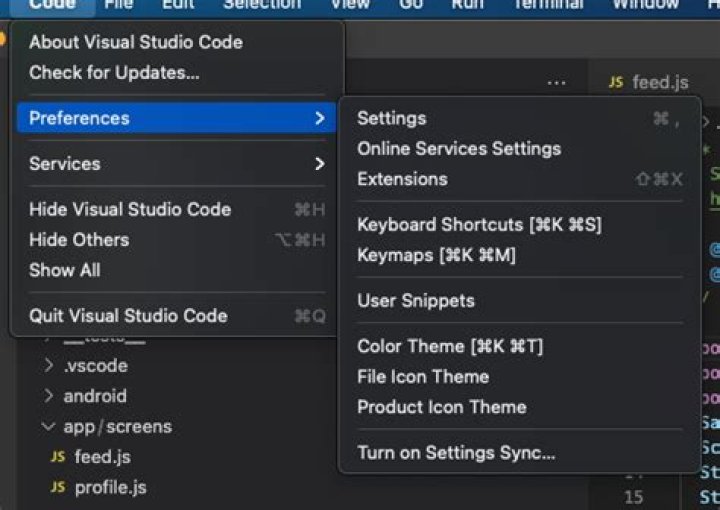Open the explorer more actions (…) button
720x510 pixels.
(557, 84)
